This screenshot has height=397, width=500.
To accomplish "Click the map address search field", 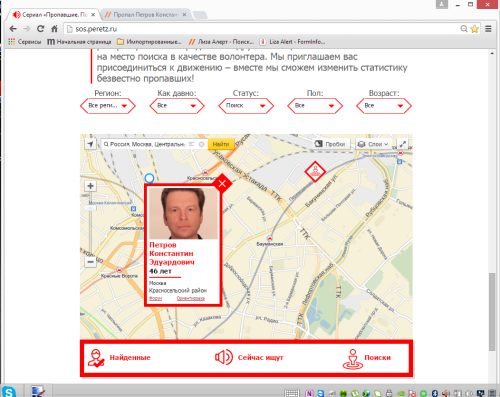I will [147, 144].
